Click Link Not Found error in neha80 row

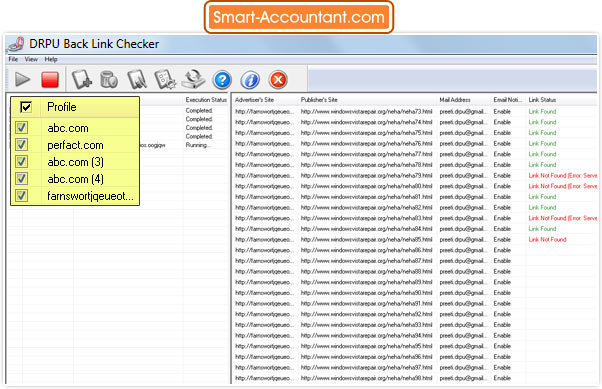pyautogui.click(x=562, y=186)
